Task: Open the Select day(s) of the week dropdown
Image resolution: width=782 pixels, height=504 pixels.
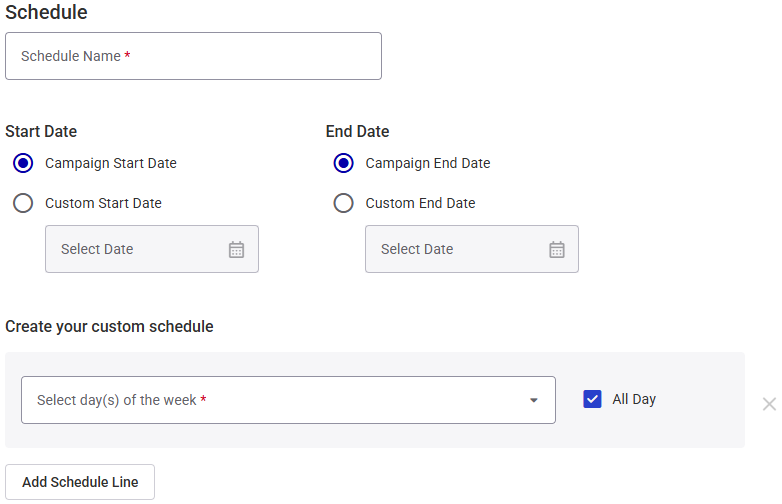Action: (288, 400)
